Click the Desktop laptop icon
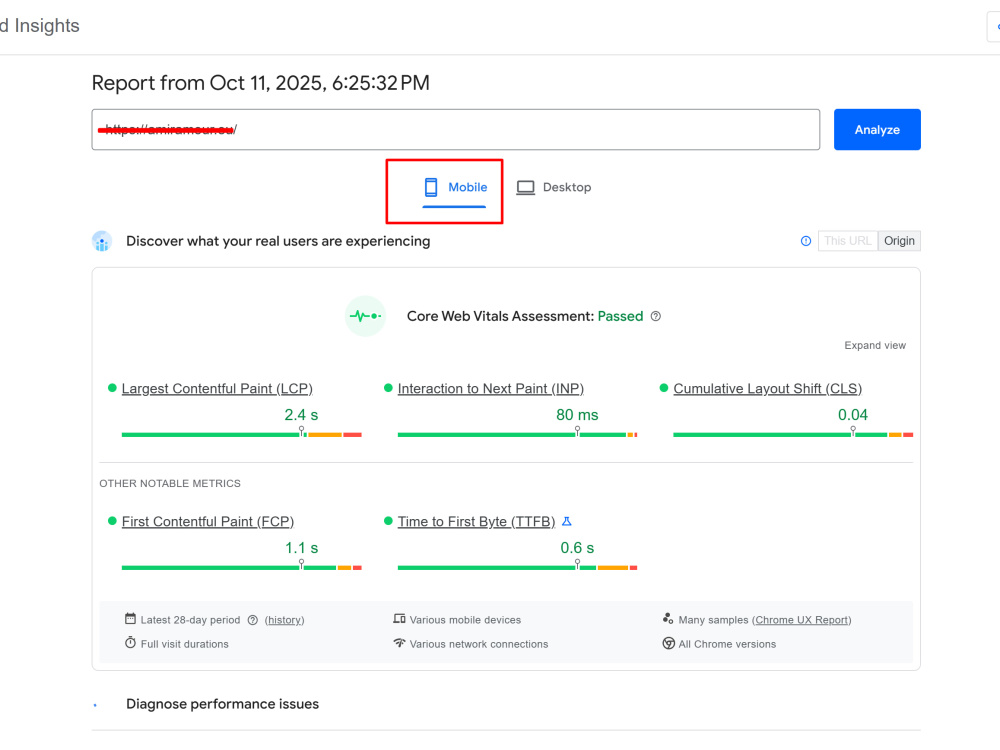 [526, 188]
